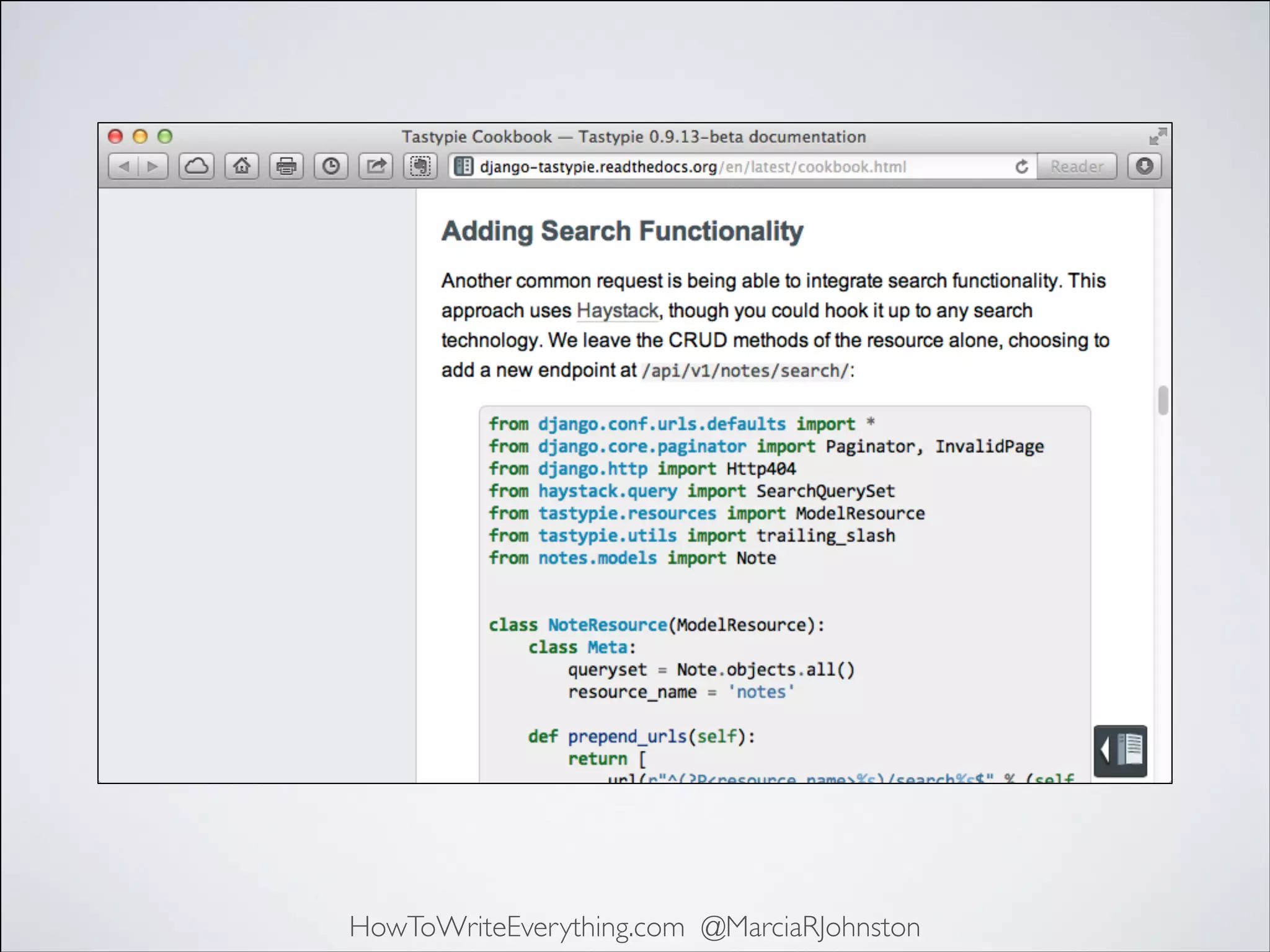1270x952 pixels.
Task: Click the page's vertical scrollbar thumb
Action: (1163, 400)
